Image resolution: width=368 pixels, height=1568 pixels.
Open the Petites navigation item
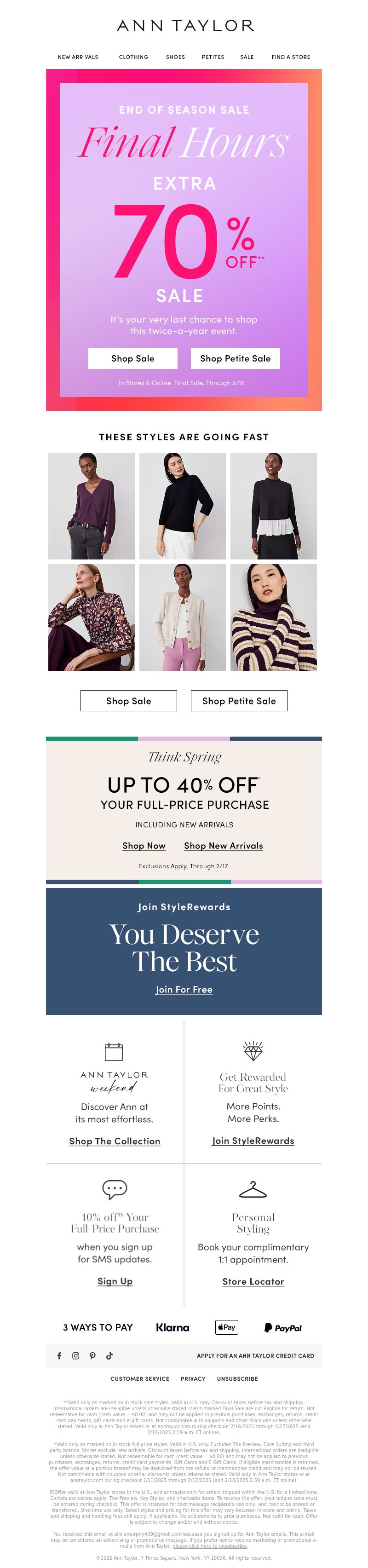213,57
